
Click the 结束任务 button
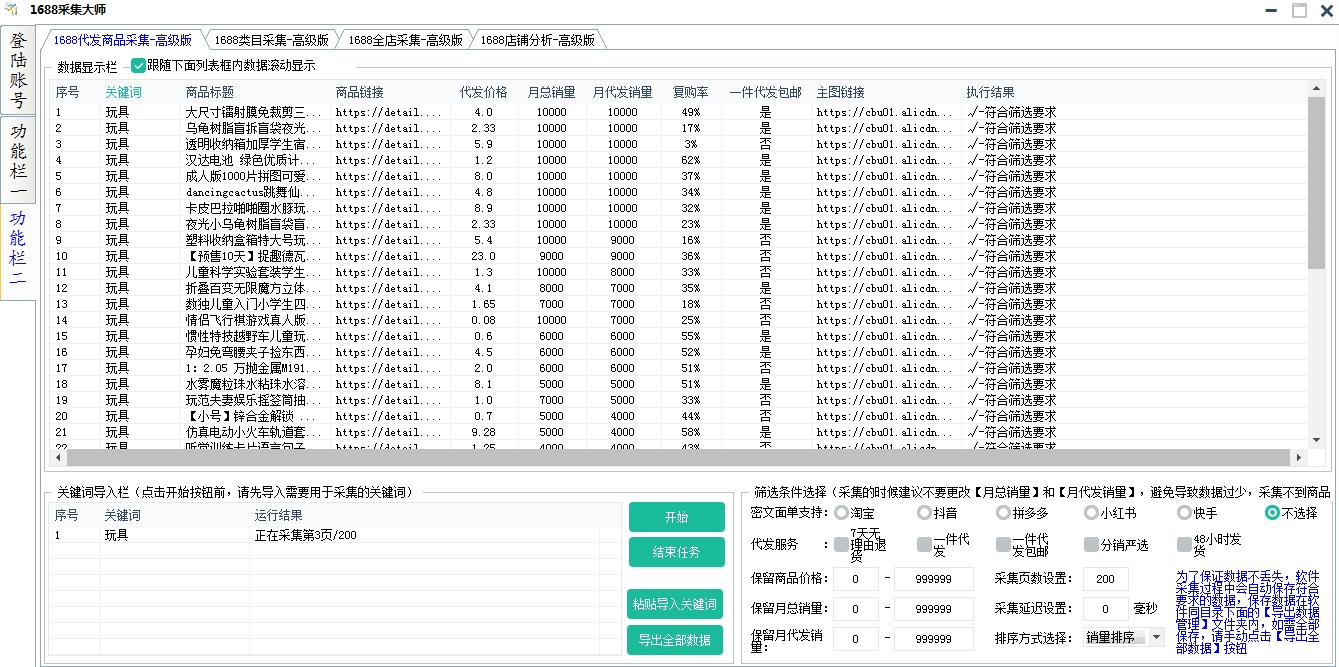pos(677,552)
